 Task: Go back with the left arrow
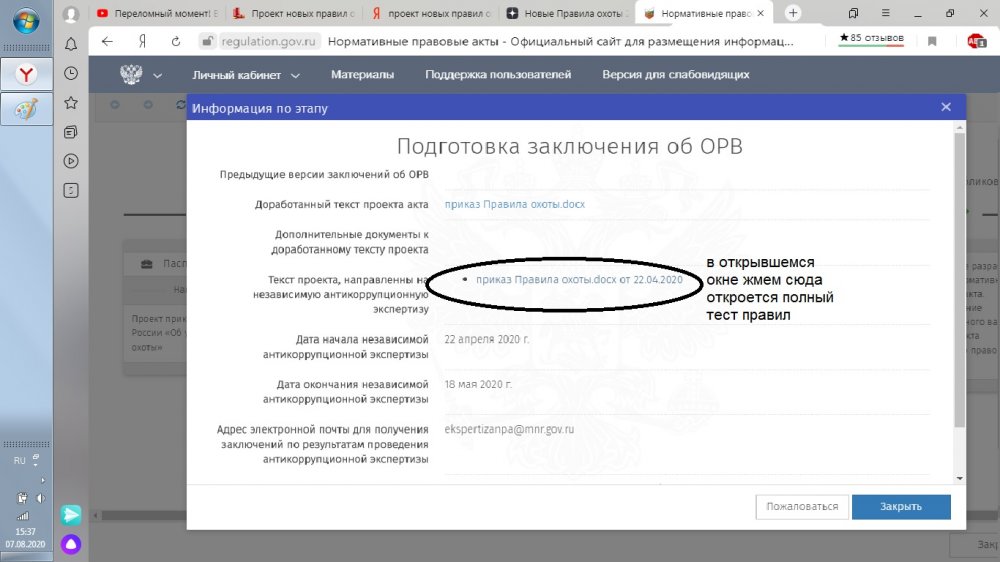coord(108,42)
